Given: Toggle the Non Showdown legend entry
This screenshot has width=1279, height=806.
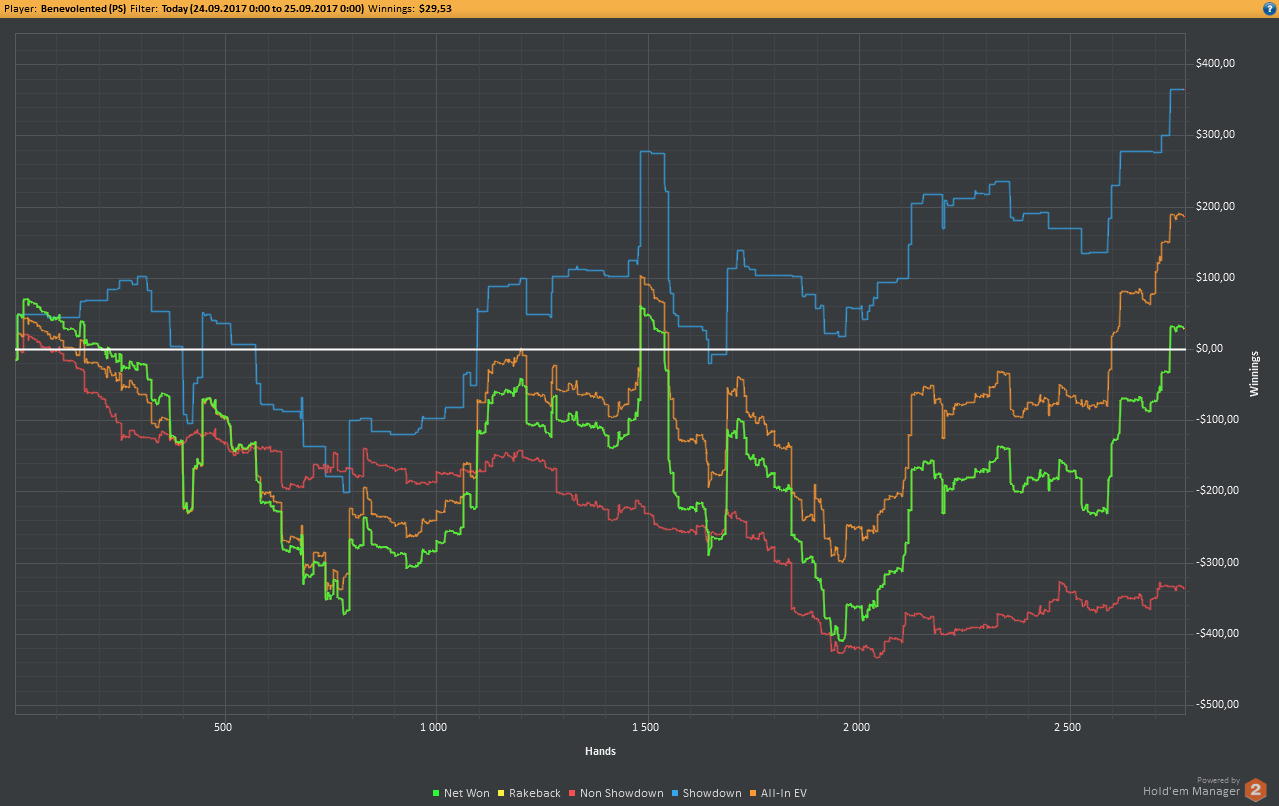Looking at the screenshot, I should click(x=616, y=793).
